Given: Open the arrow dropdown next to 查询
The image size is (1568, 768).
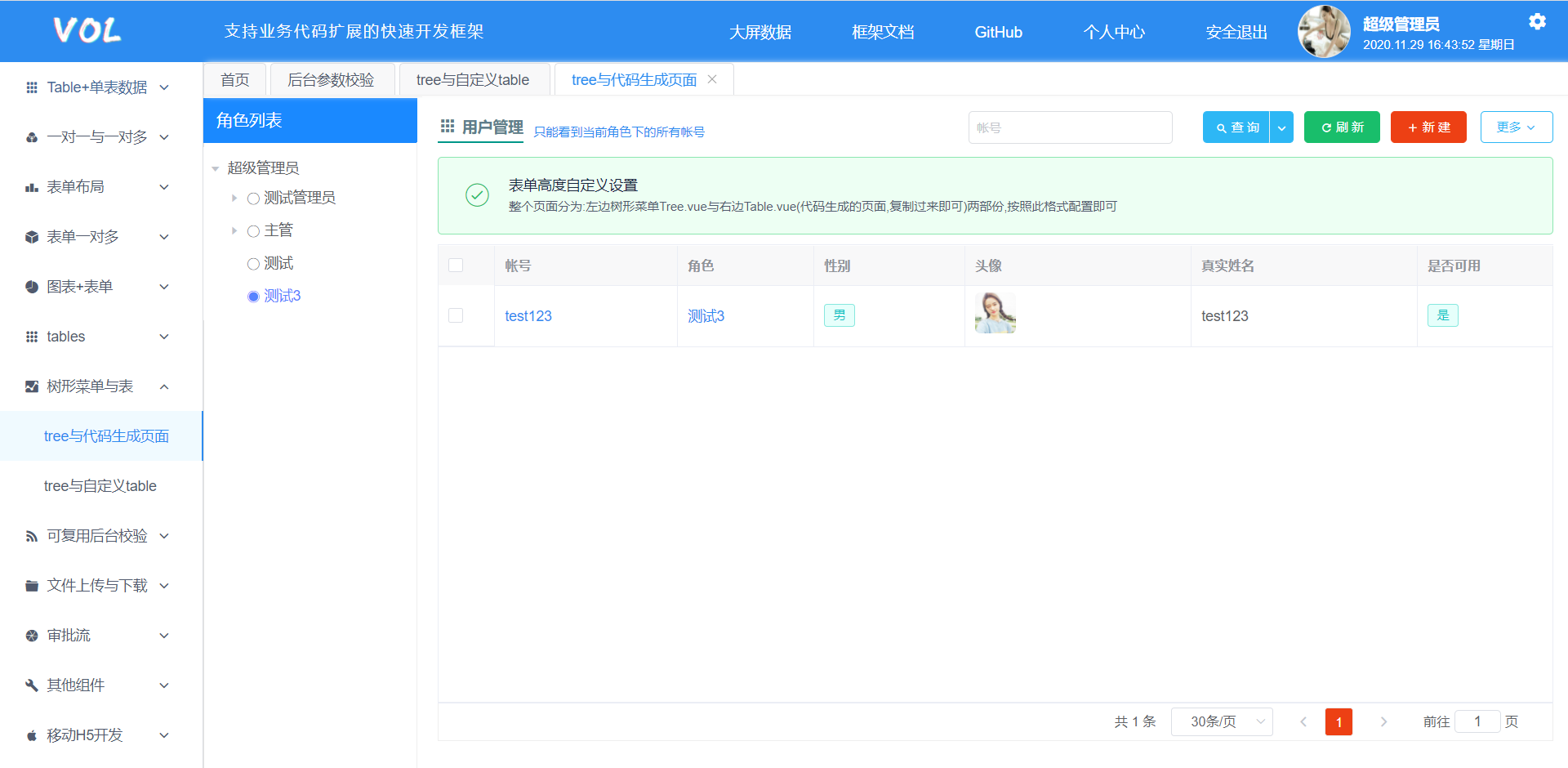Looking at the screenshot, I should coord(1281,127).
